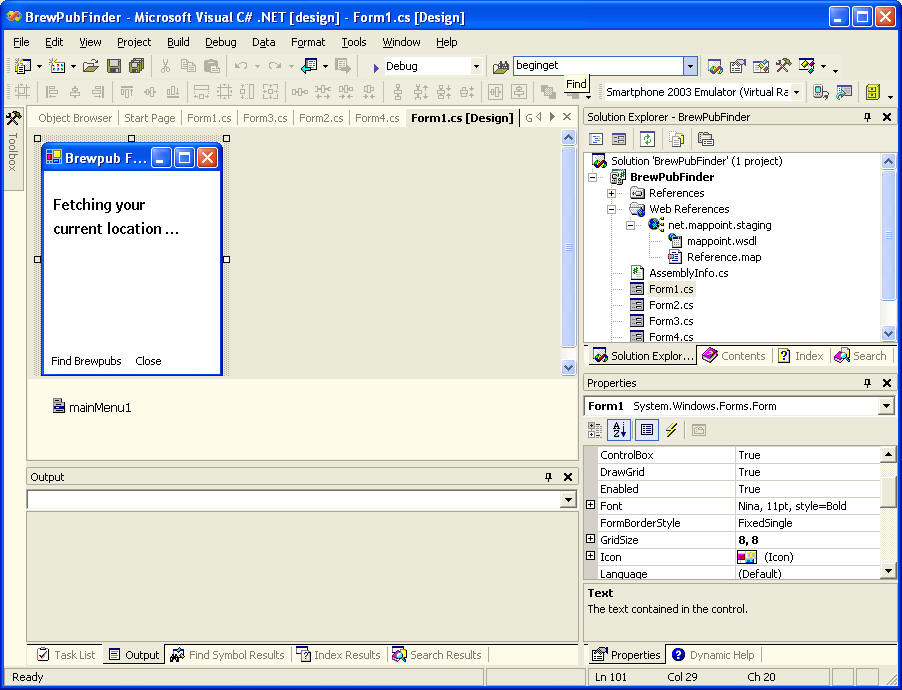Select the mainMenu1 component

92,407
